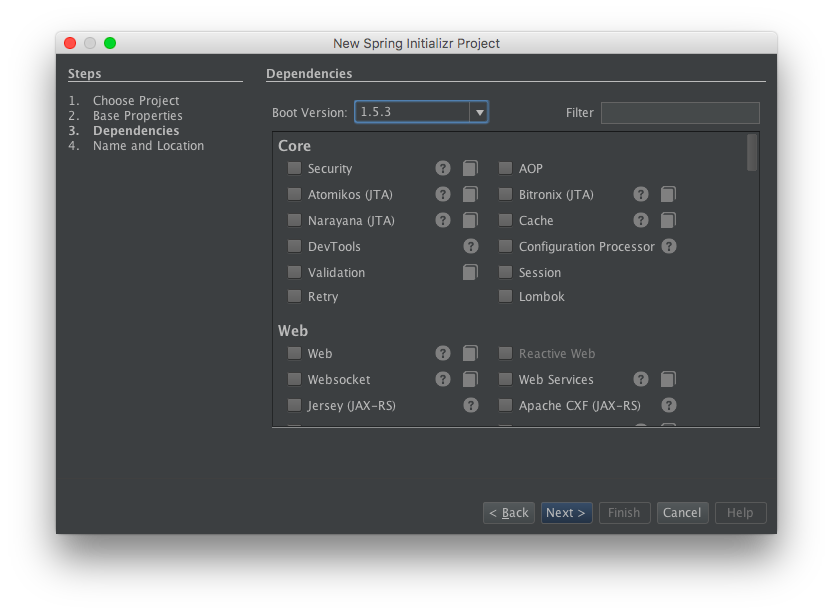
Task: Proceed with the Next button
Action: (566, 513)
